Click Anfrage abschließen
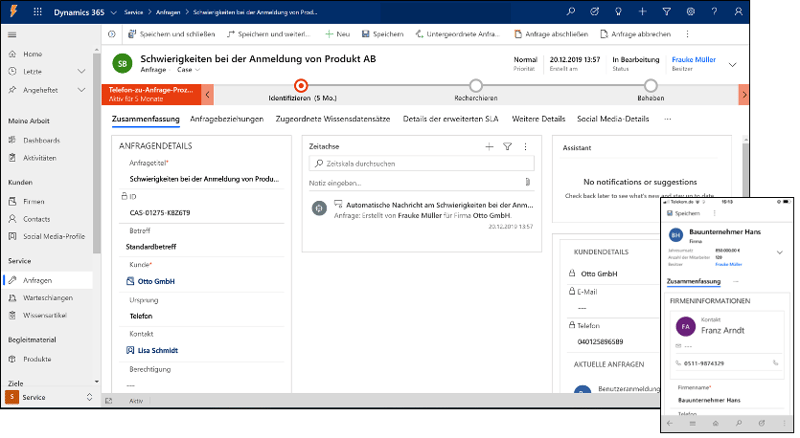The width and height of the screenshot is (800, 438). [x=551, y=34]
